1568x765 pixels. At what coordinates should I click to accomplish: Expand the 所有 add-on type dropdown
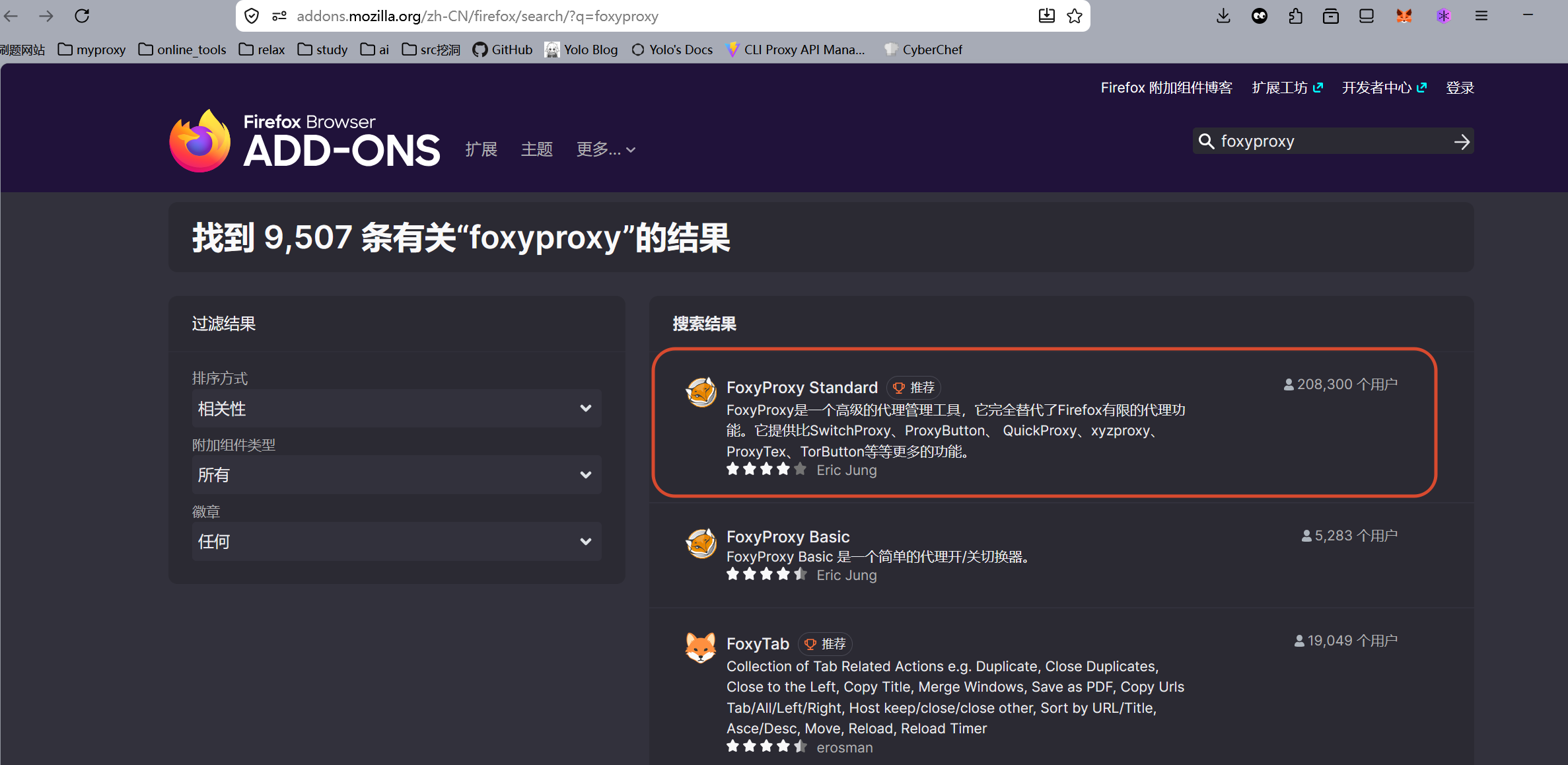[x=396, y=475]
